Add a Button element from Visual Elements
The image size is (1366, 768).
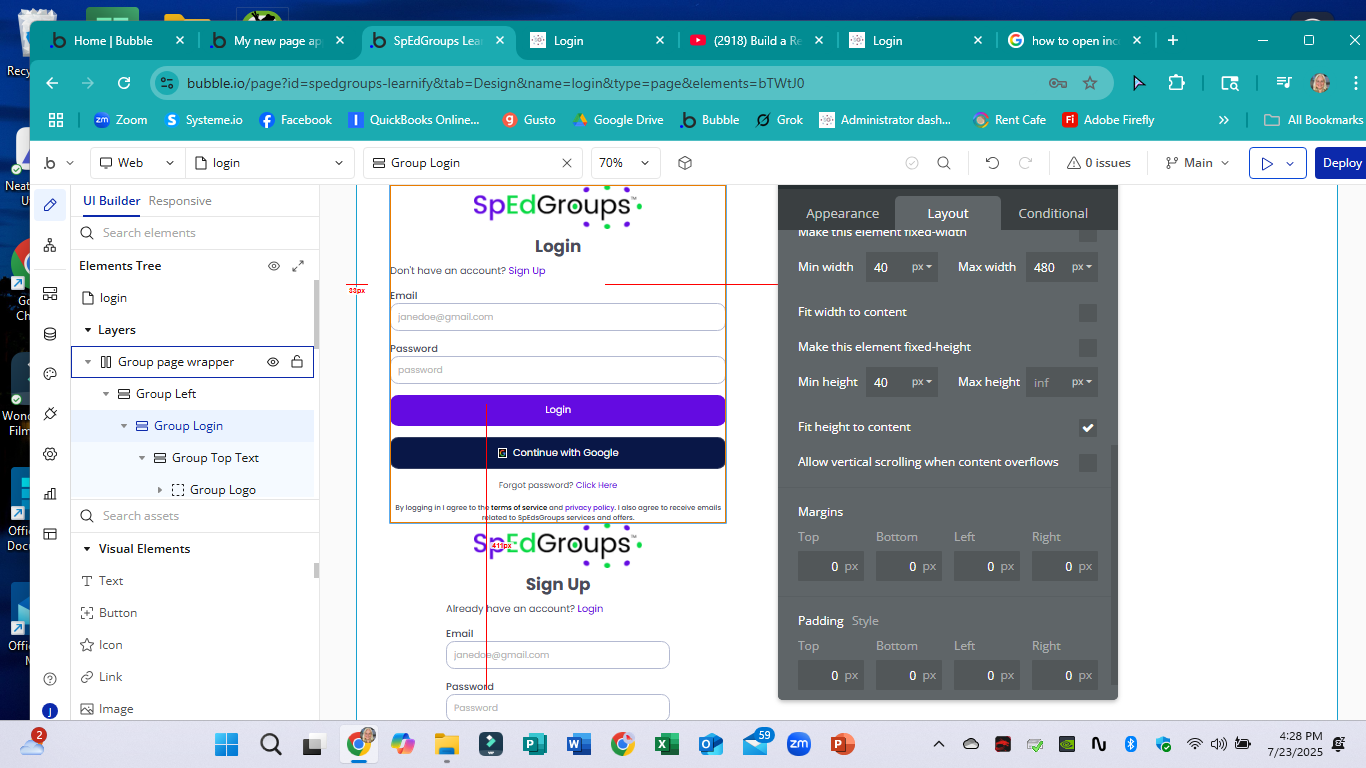click(x=118, y=613)
